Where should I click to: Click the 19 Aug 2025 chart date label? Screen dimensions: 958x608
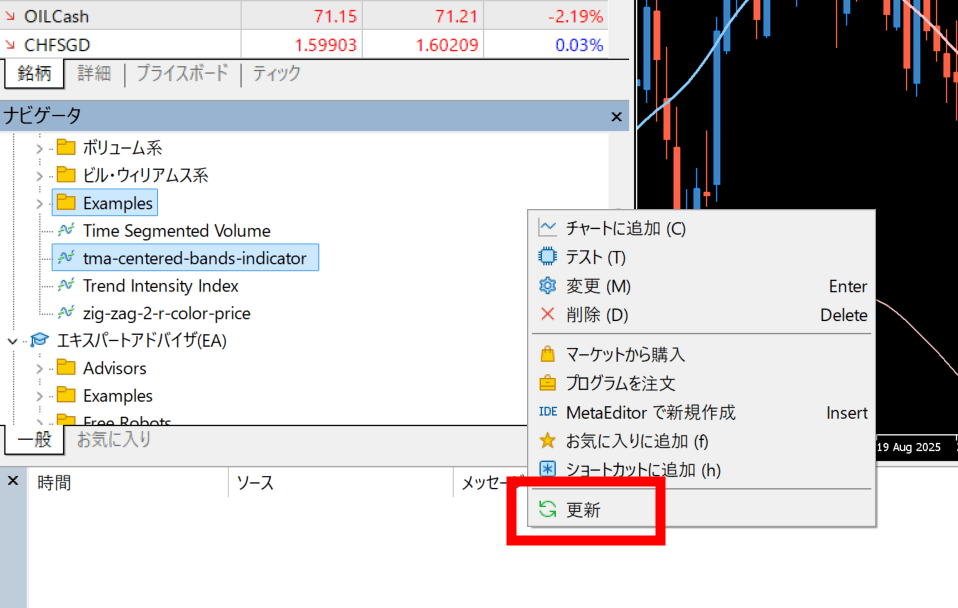[909, 447]
